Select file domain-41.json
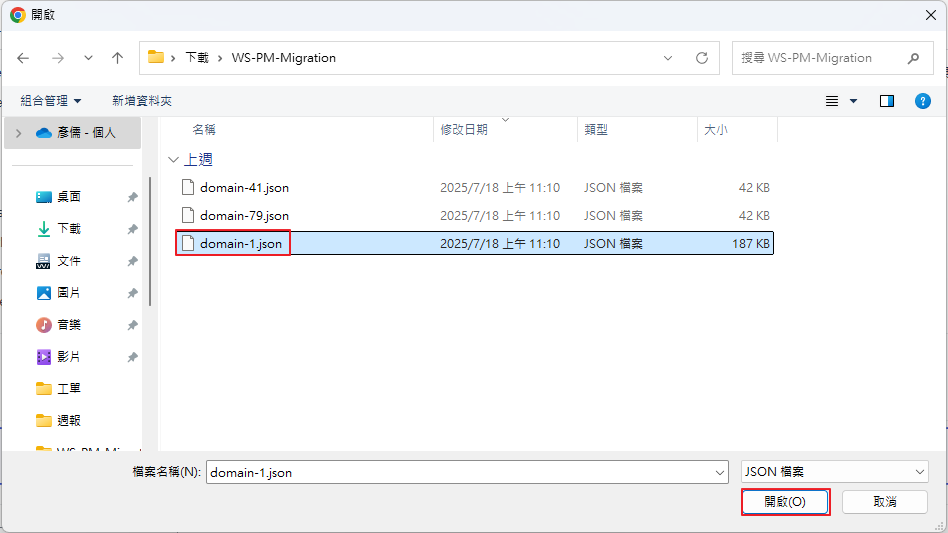This screenshot has height=533, width=948. (x=475, y=188)
